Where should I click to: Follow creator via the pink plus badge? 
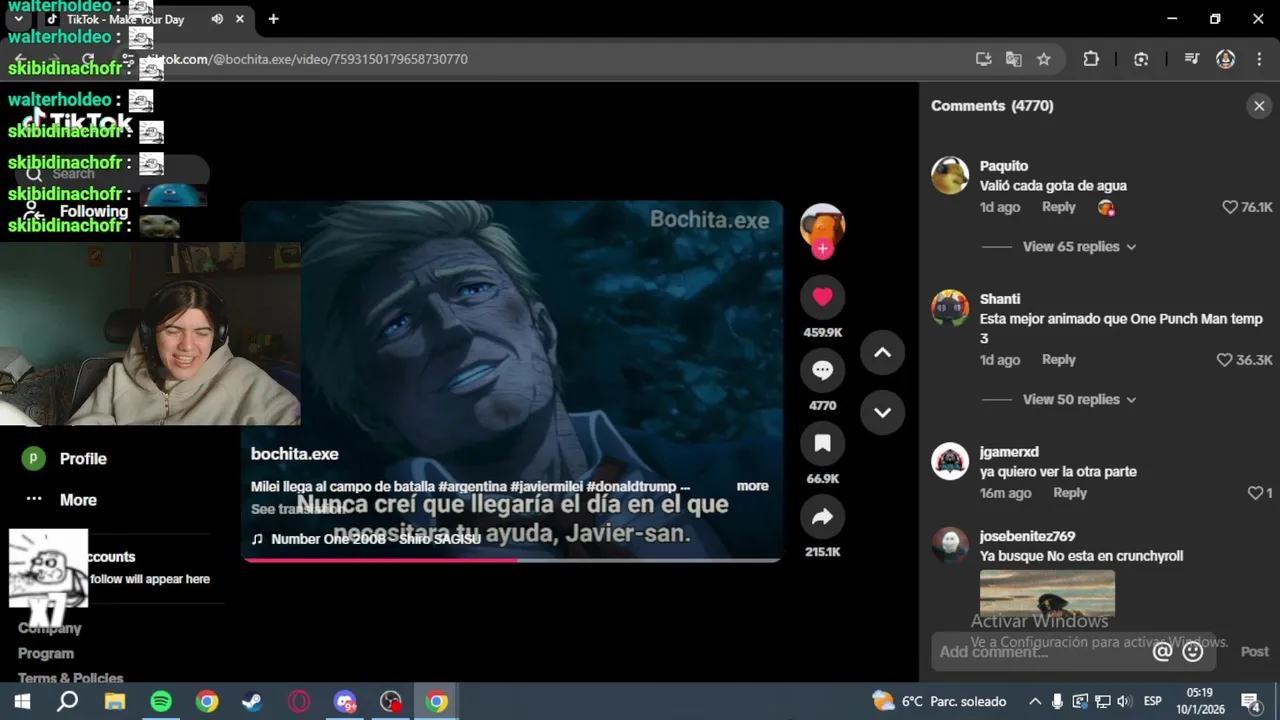point(822,249)
